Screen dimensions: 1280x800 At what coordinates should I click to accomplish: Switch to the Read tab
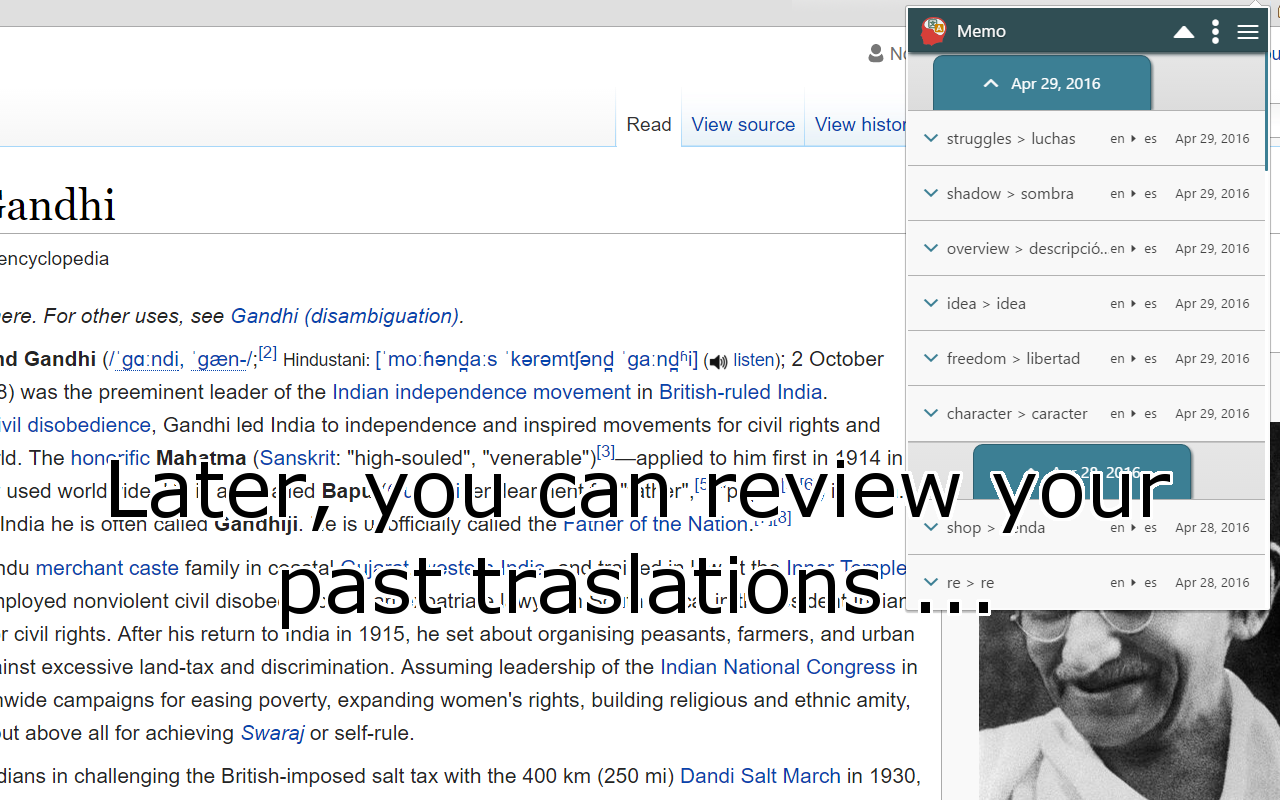tap(649, 125)
